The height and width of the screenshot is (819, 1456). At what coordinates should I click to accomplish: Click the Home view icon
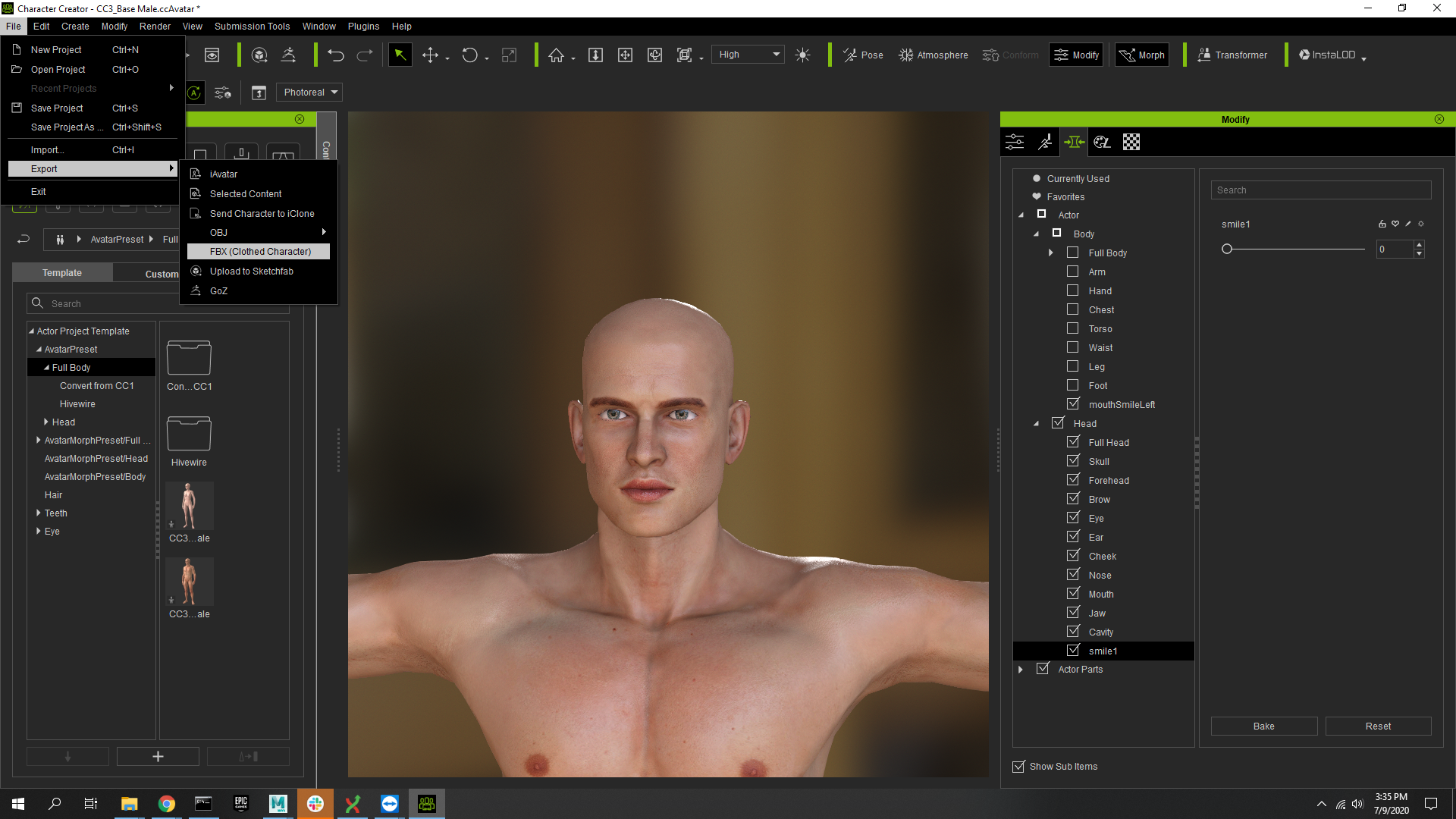click(x=556, y=55)
